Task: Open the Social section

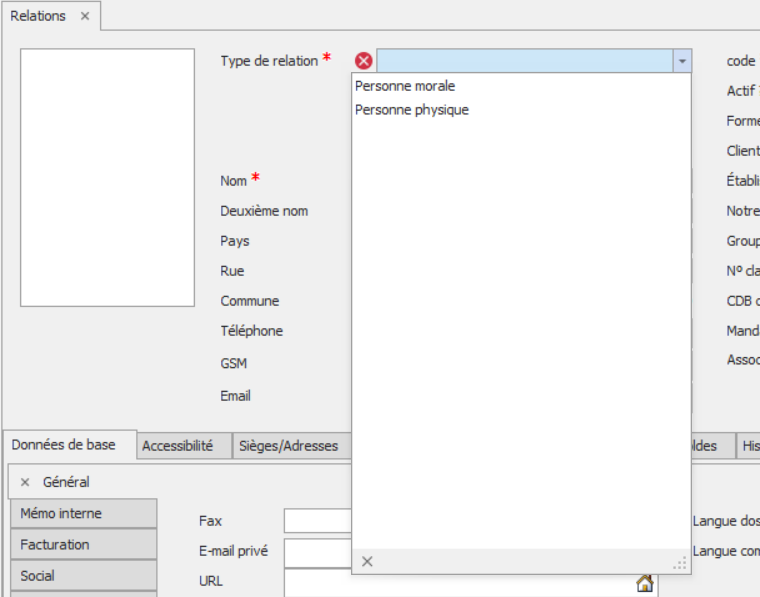Action: coord(84,576)
